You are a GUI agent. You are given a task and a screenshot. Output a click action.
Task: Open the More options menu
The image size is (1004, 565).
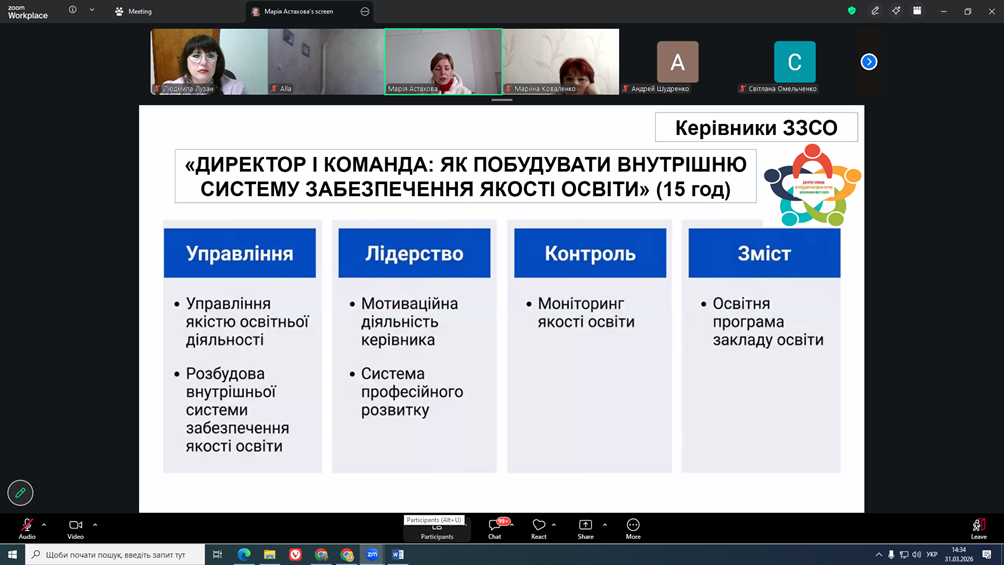point(633,527)
